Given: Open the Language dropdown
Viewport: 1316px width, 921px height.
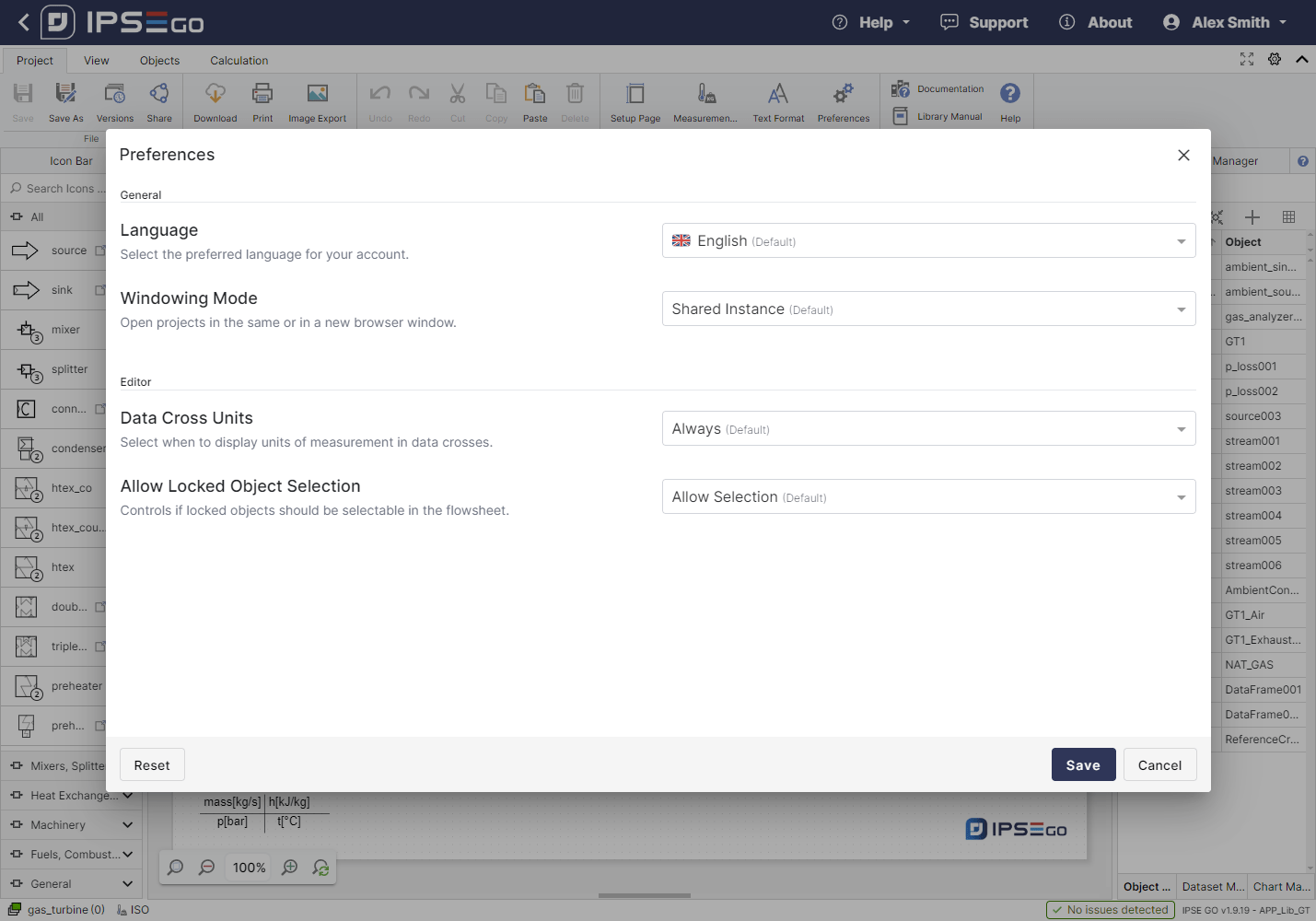Looking at the screenshot, I should (928, 240).
